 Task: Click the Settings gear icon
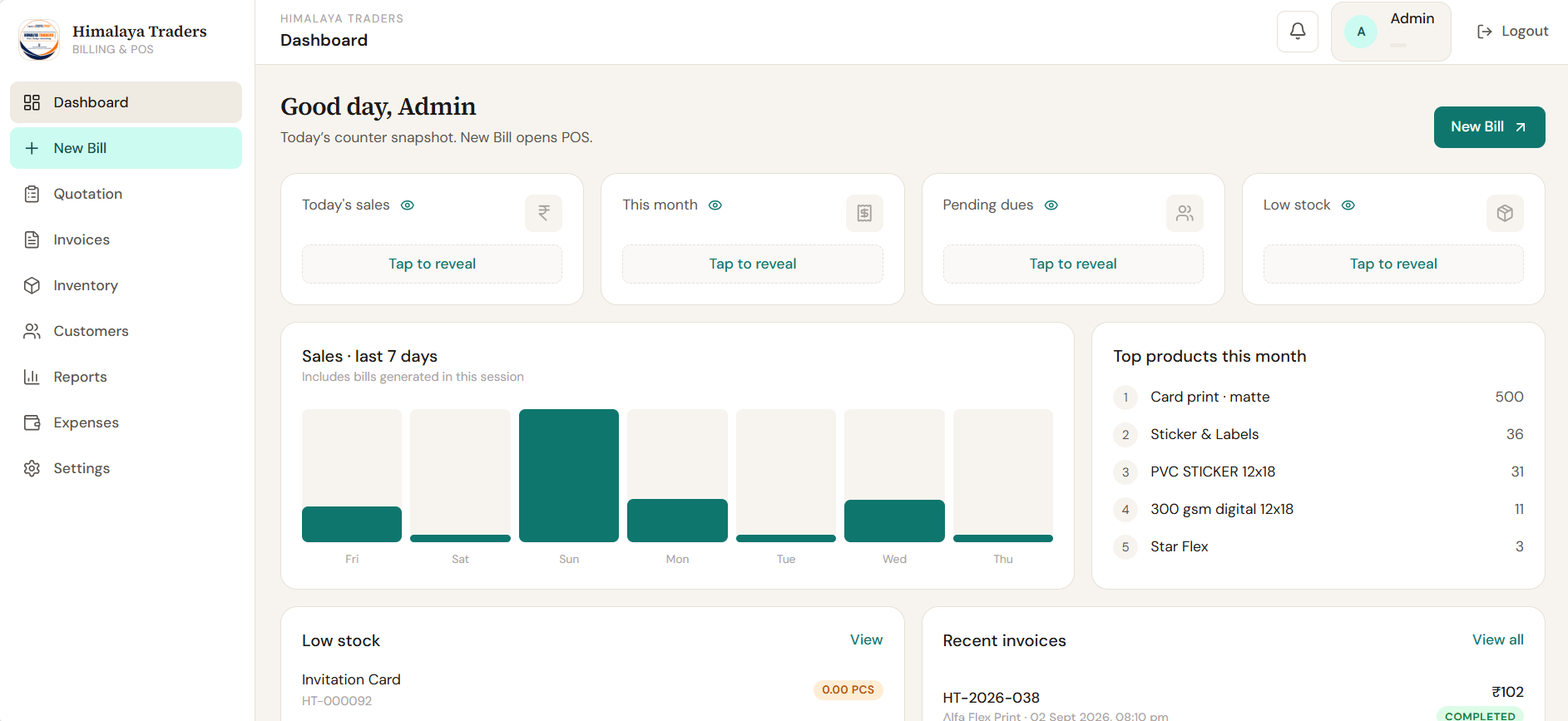32,468
